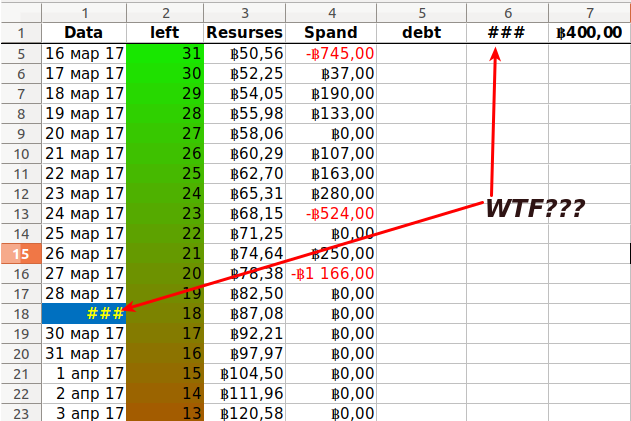The width and height of the screenshot is (631, 421).
Task: Click the ฿107,00 spend cell
Action: [331, 153]
